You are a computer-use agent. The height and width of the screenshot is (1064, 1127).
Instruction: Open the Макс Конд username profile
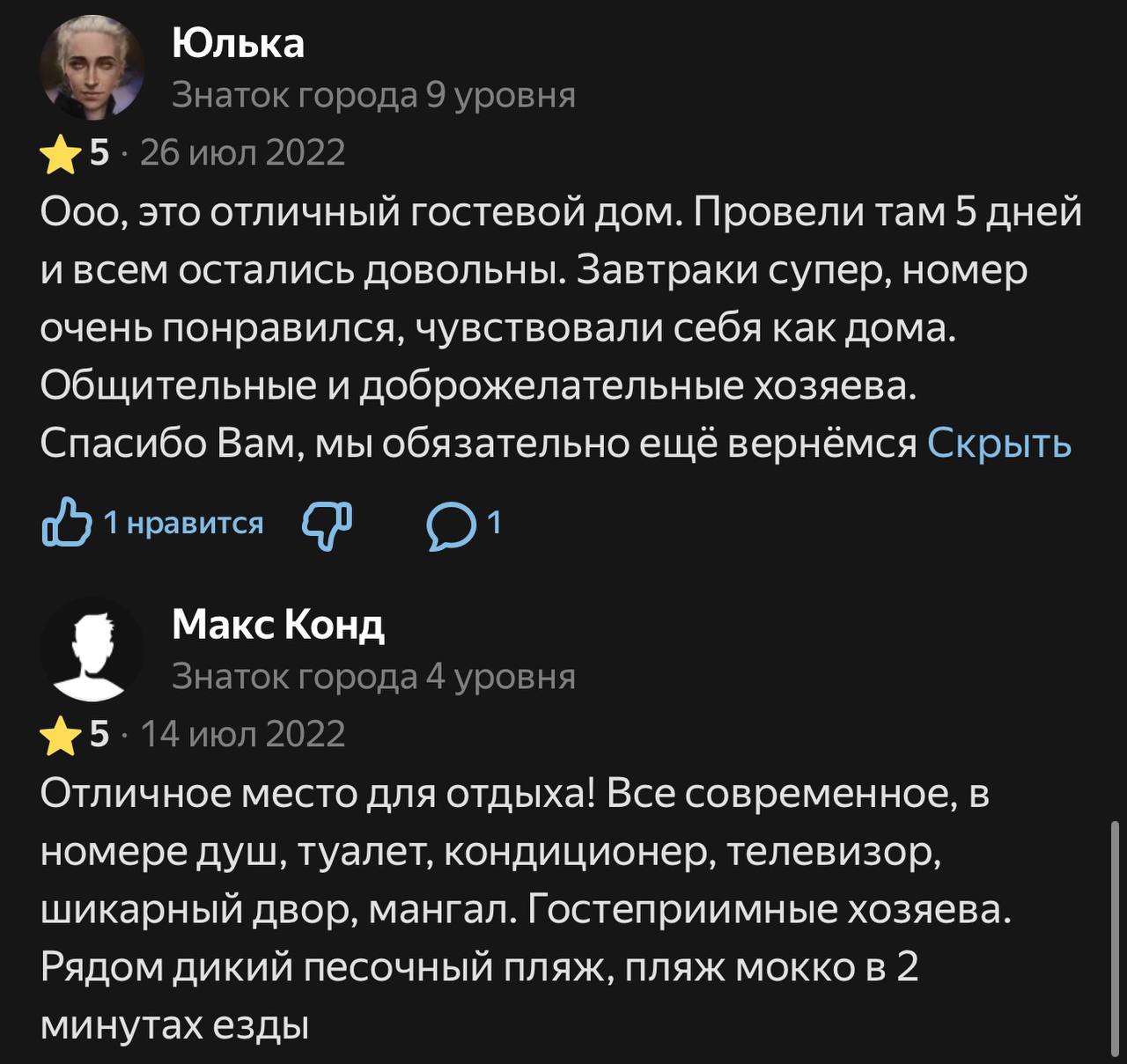click(278, 625)
